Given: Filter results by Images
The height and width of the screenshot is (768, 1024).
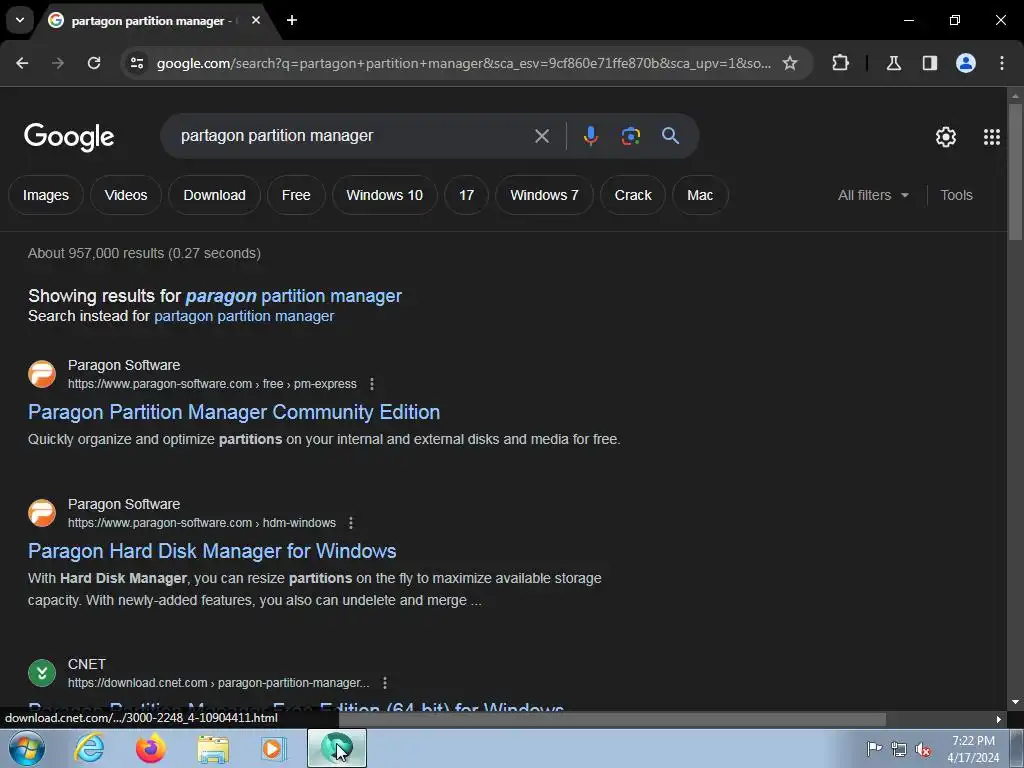Looking at the screenshot, I should click(46, 195).
